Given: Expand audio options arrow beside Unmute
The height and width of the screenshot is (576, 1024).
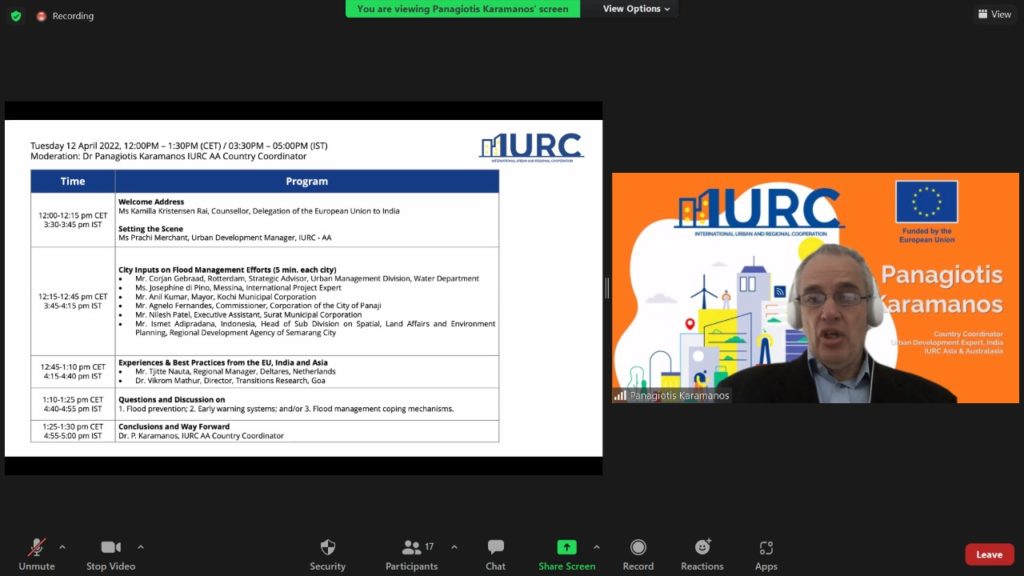Looking at the screenshot, I should [x=62, y=547].
